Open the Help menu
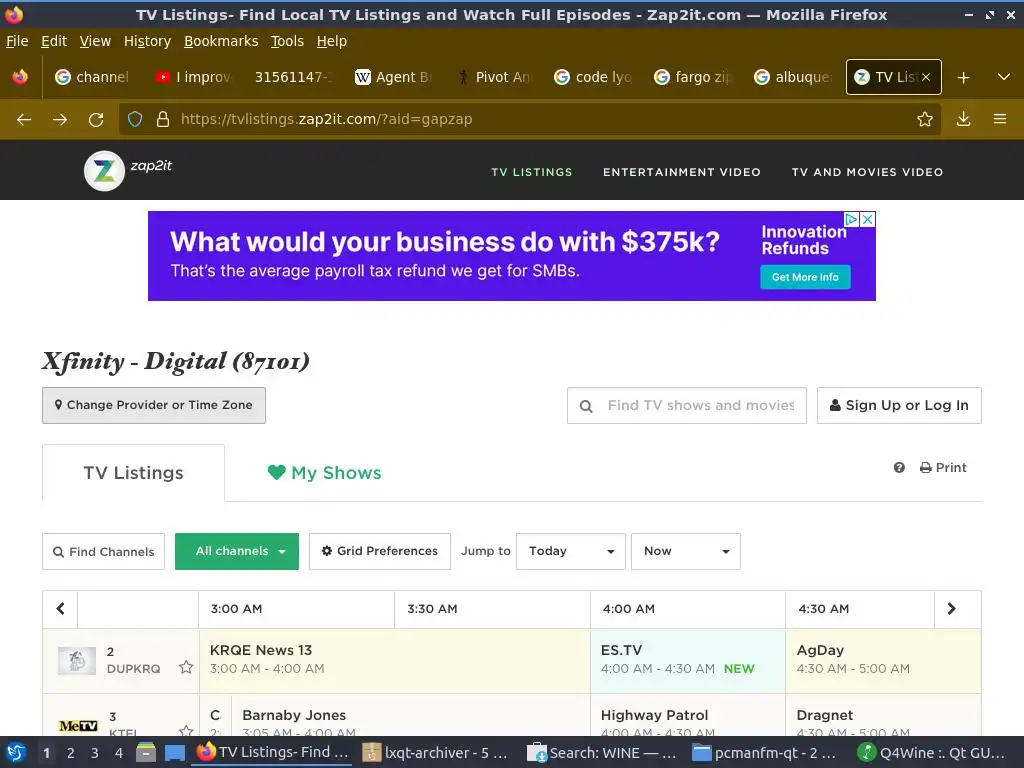This screenshot has width=1024, height=768. pos(332,41)
